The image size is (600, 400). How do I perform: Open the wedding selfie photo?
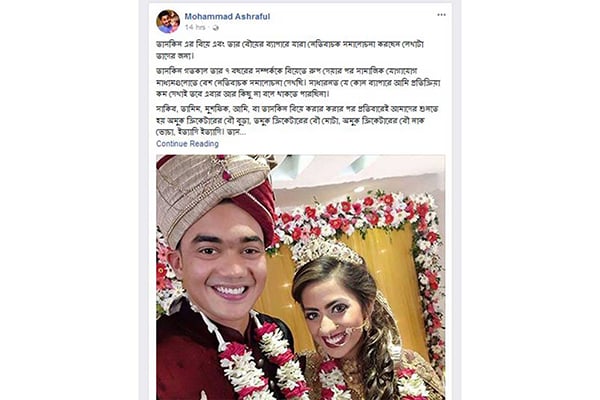(301, 277)
